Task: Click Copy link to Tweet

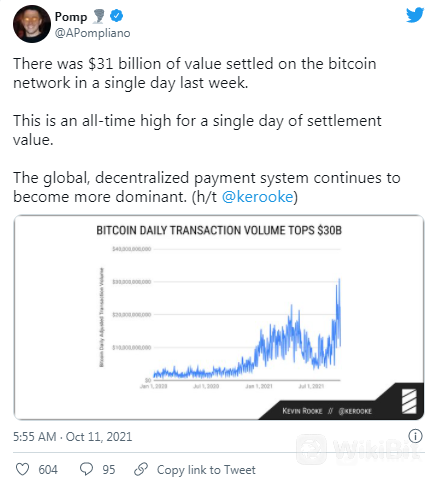Action: 206,470
